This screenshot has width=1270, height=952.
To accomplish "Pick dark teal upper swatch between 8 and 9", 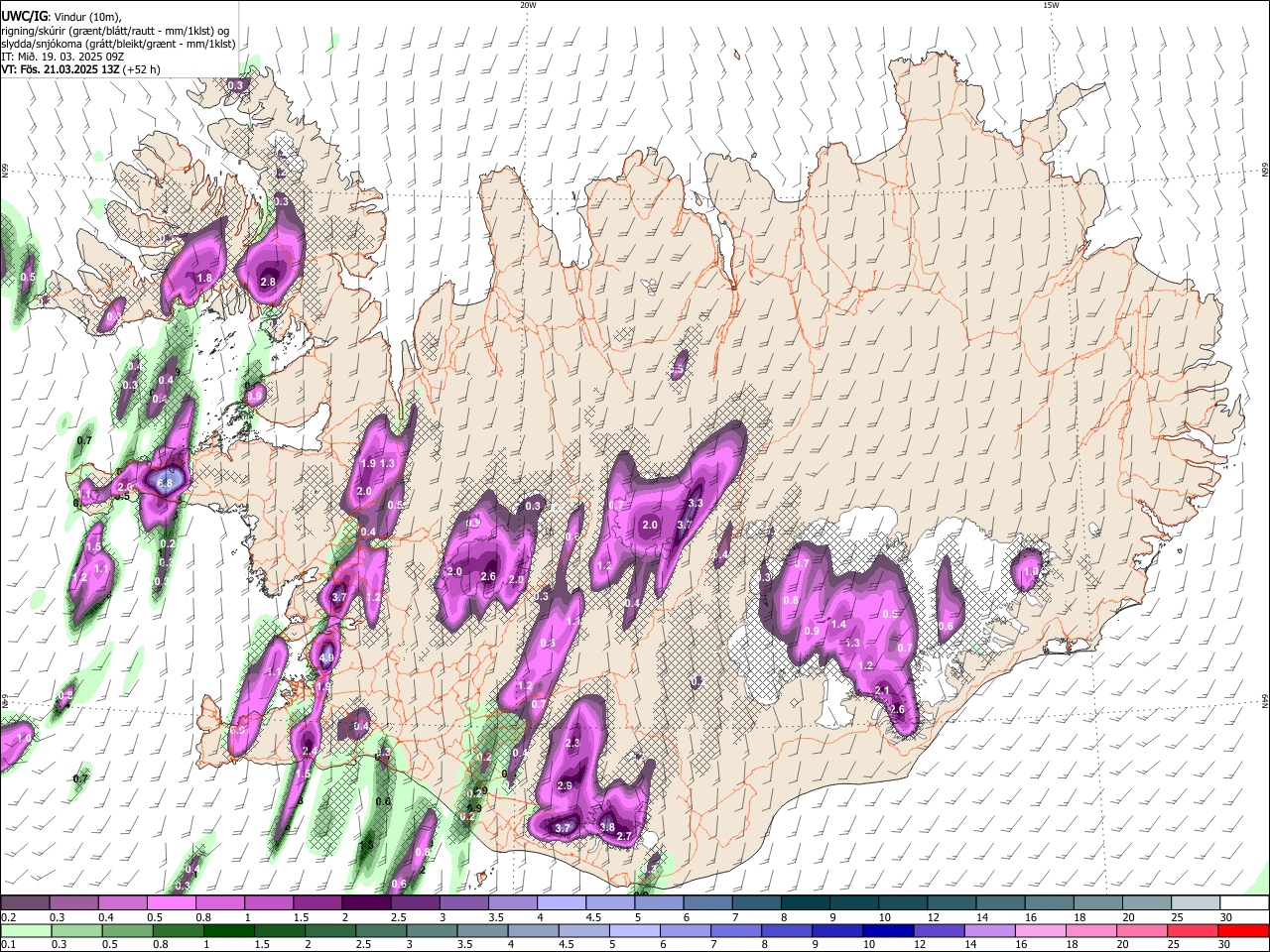I will pyautogui.click(x=806, y=903).
